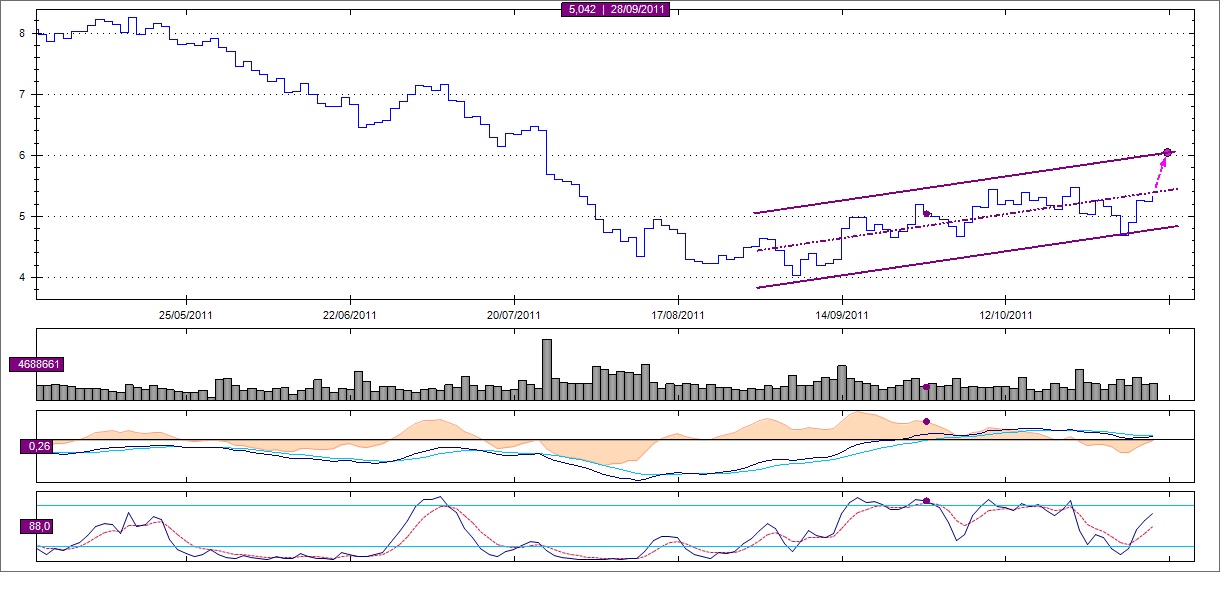The width and height of the screenshot is (1221, 603).
Task: Click the 20/07/2011 date axis label
Action: tap(514, 314)
